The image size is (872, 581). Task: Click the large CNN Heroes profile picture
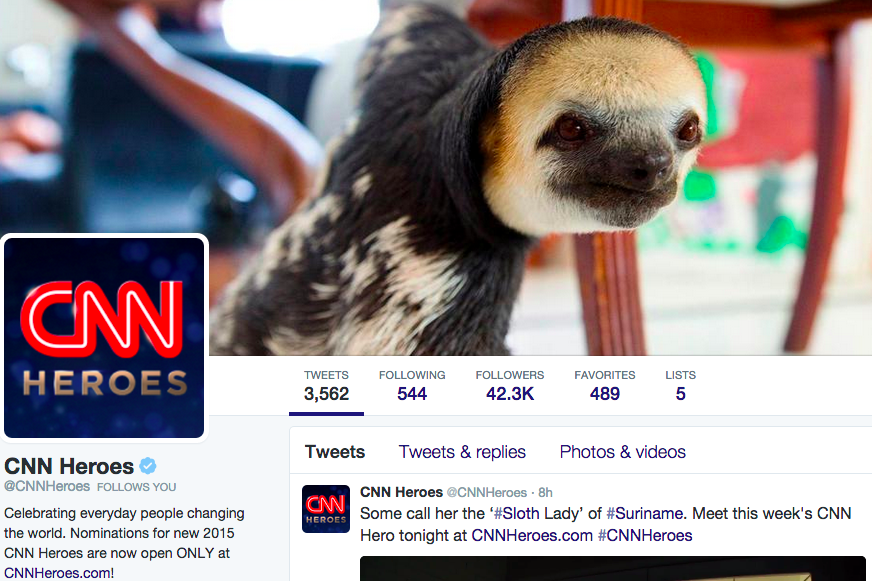[104, 337]
